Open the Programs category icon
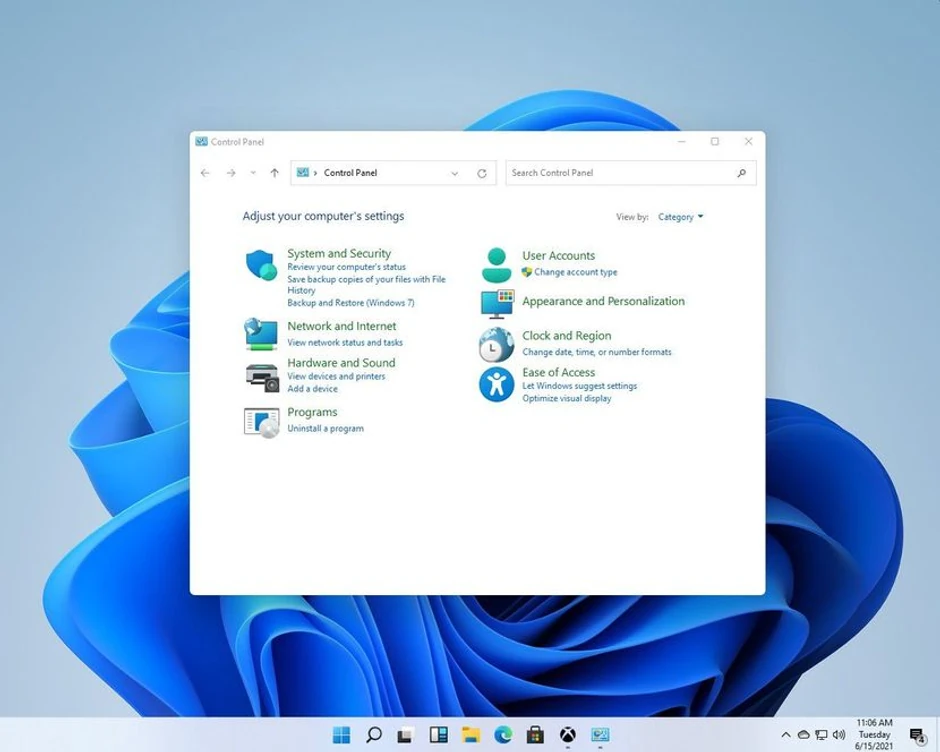This screenshot has height=752, width=940. point(262,422)
